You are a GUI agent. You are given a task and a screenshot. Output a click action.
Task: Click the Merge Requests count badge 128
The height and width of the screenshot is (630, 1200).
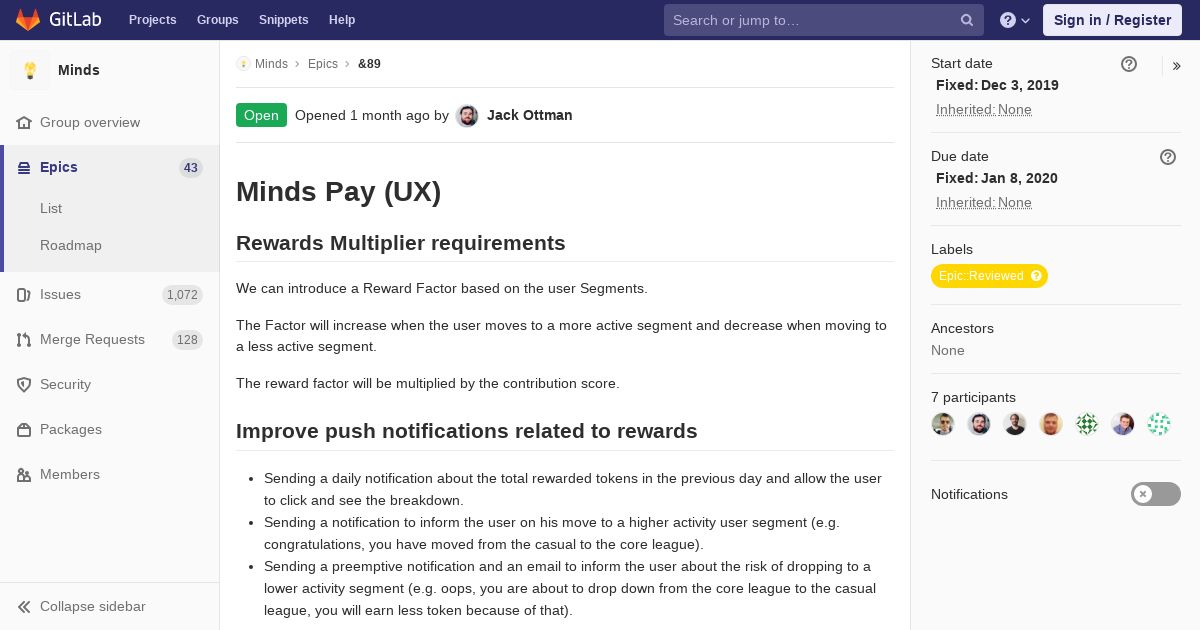187,340
